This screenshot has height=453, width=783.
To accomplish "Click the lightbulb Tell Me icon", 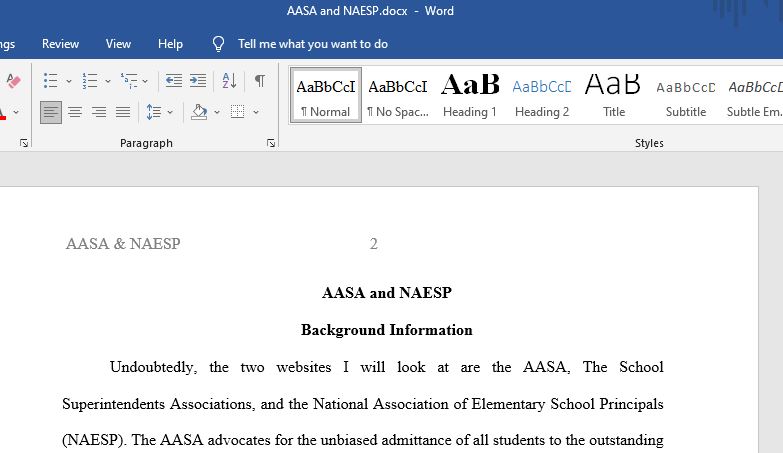I will 218,44.
